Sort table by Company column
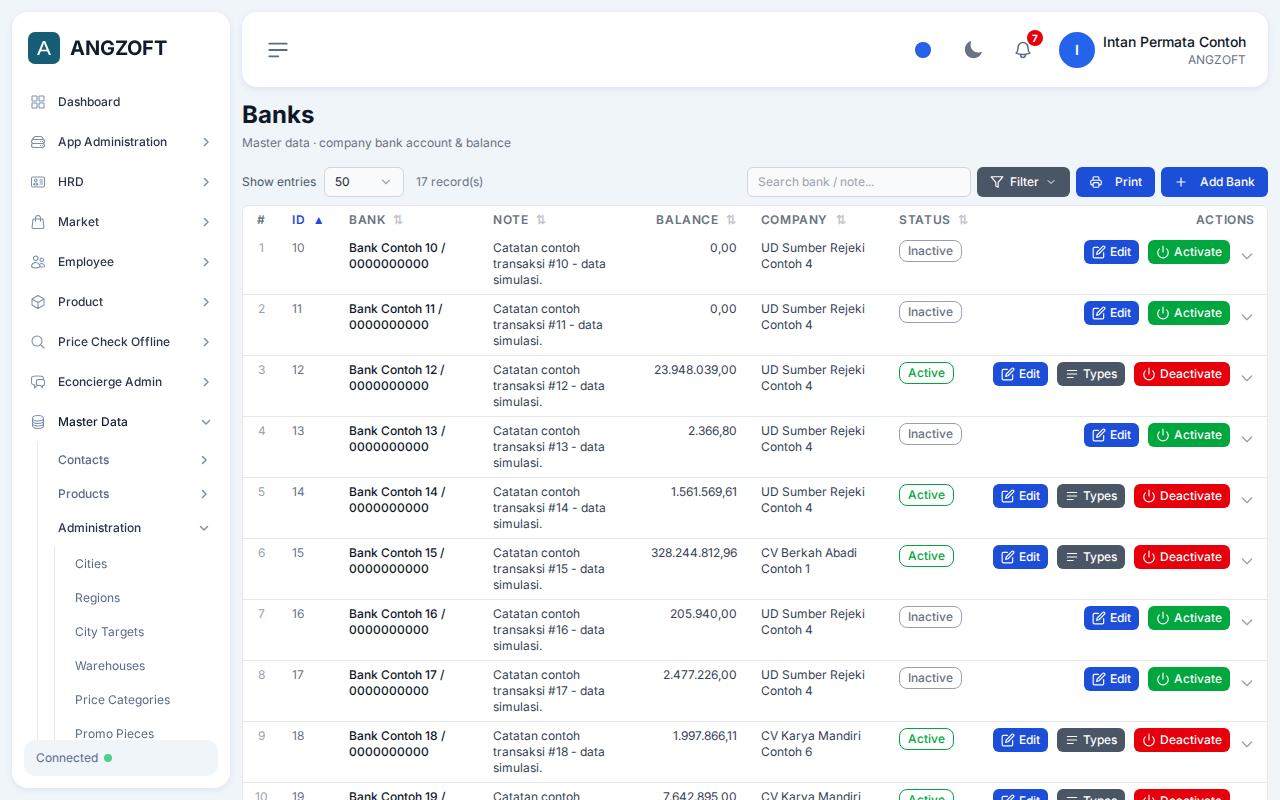The image size is (1280, 800). [x=803, y=220]
